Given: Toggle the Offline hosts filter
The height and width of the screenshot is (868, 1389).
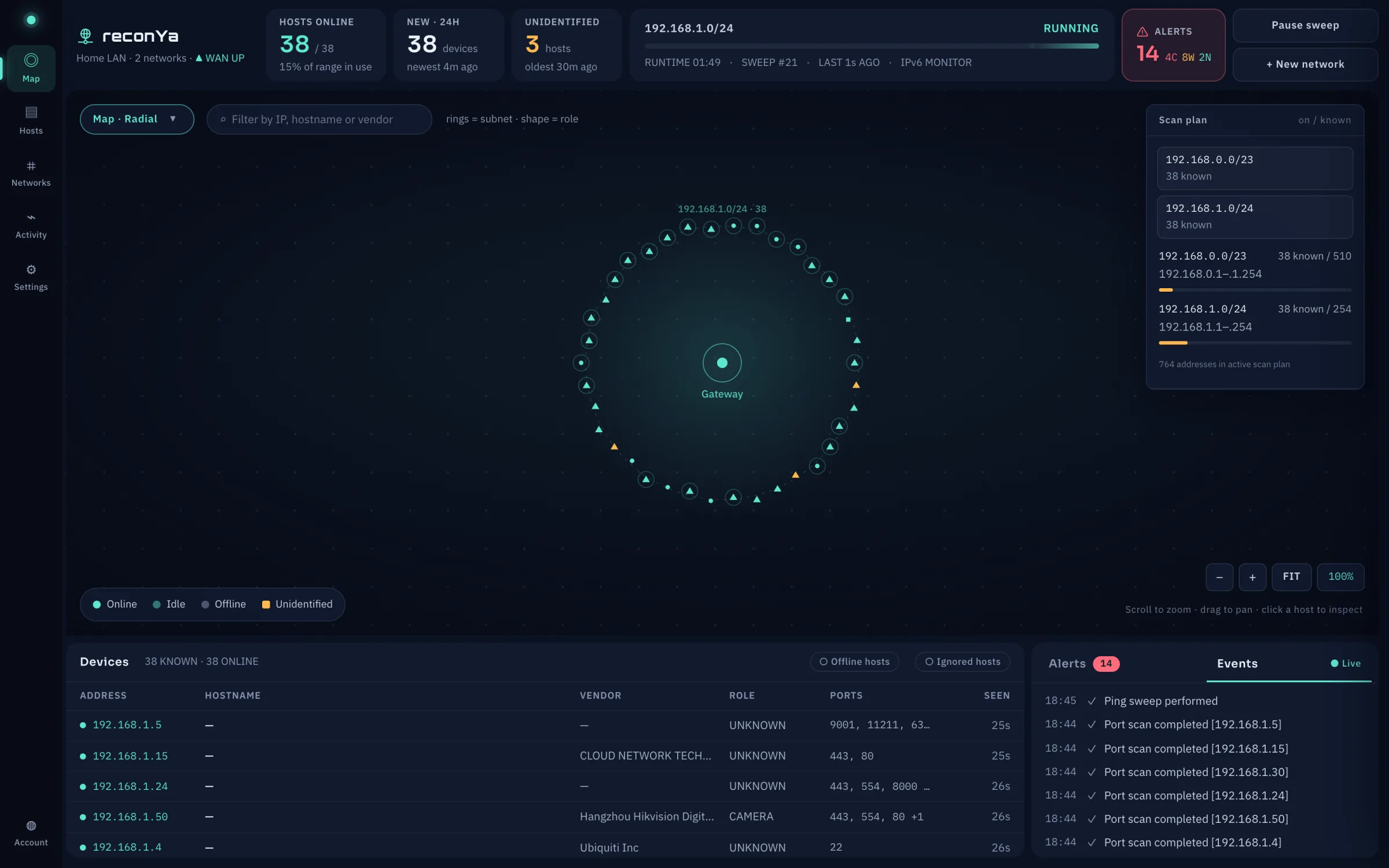Looking at the screenshot, I should [854, 661].
